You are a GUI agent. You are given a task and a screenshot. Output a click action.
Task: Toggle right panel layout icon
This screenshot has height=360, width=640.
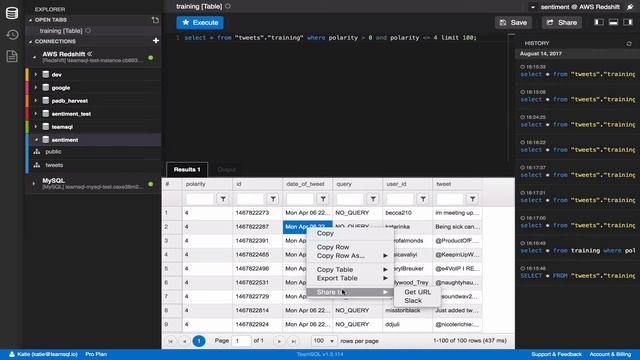point(628,22)
